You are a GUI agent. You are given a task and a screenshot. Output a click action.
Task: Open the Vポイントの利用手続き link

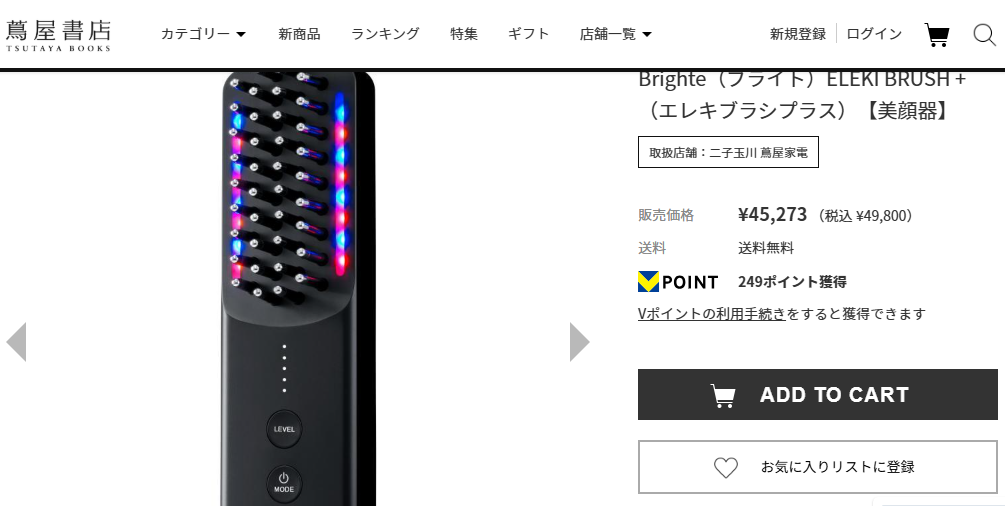point(711,314)
